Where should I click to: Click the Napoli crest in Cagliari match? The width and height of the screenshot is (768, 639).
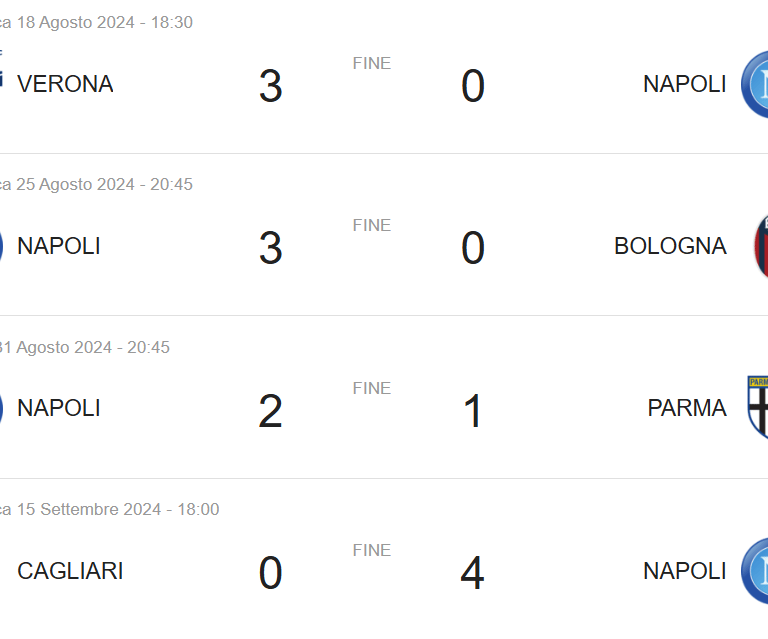pos(755,571)
